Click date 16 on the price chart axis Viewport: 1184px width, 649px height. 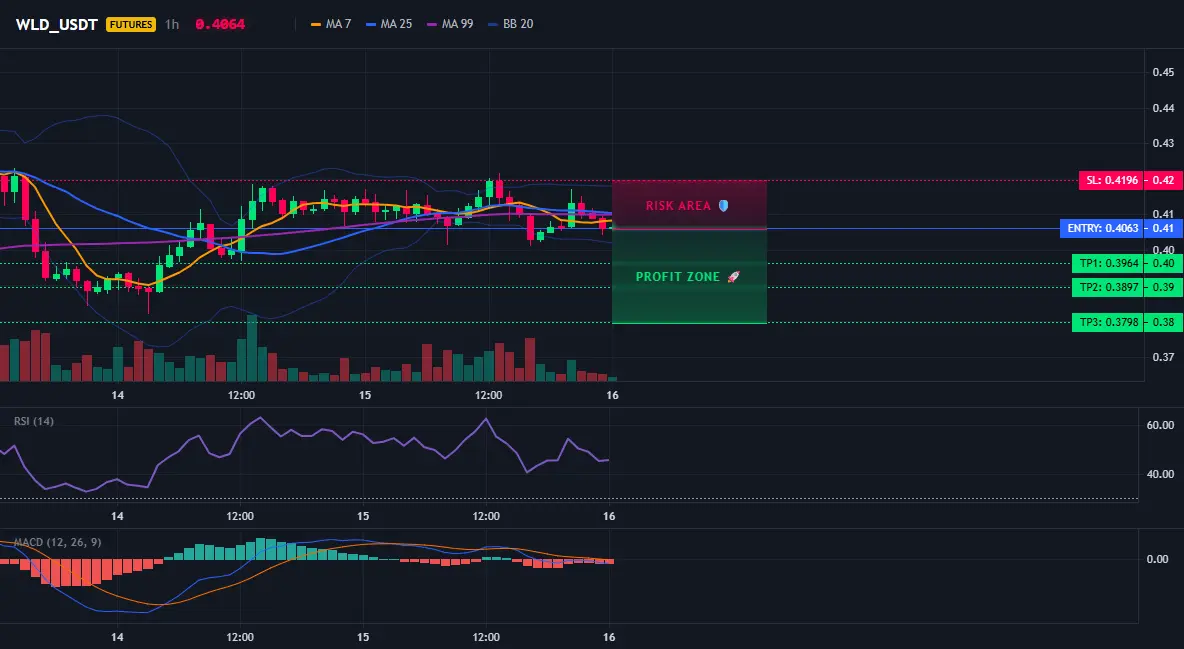612,395
